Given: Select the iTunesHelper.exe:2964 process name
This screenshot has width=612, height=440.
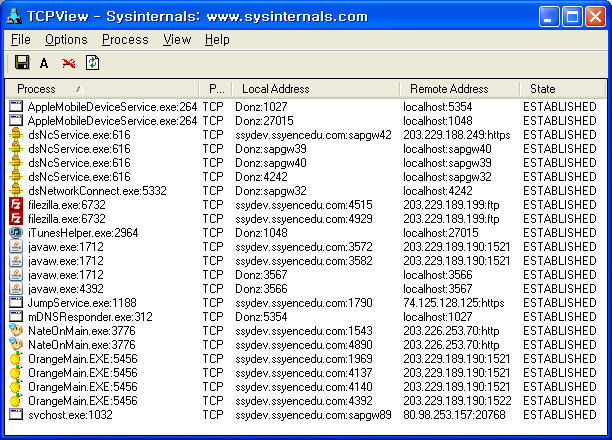Looking at the screenshot, I should coord(83,233).
